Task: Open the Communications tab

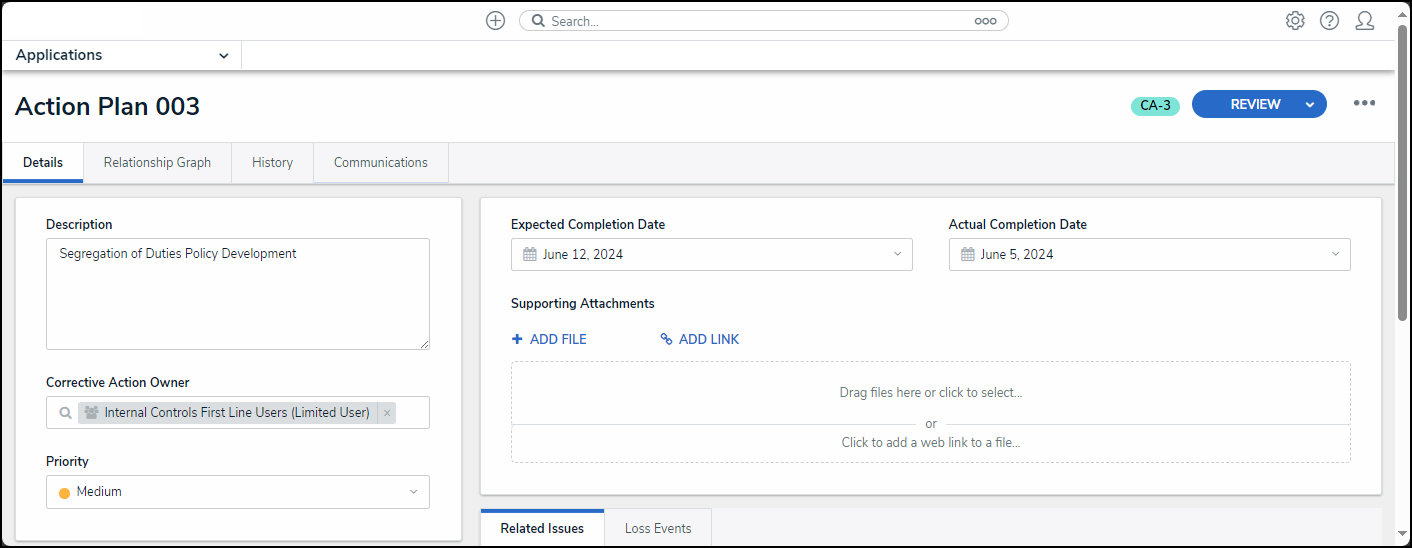Action: (380, 163)
